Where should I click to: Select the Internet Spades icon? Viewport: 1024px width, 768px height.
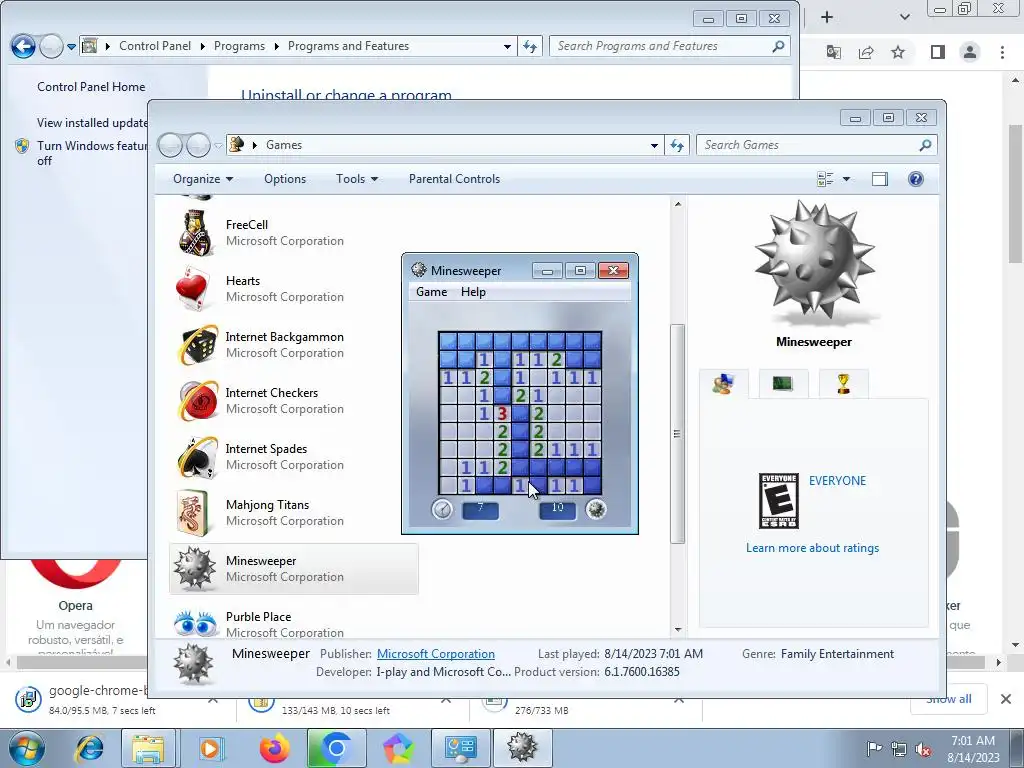tap(197, 457)
